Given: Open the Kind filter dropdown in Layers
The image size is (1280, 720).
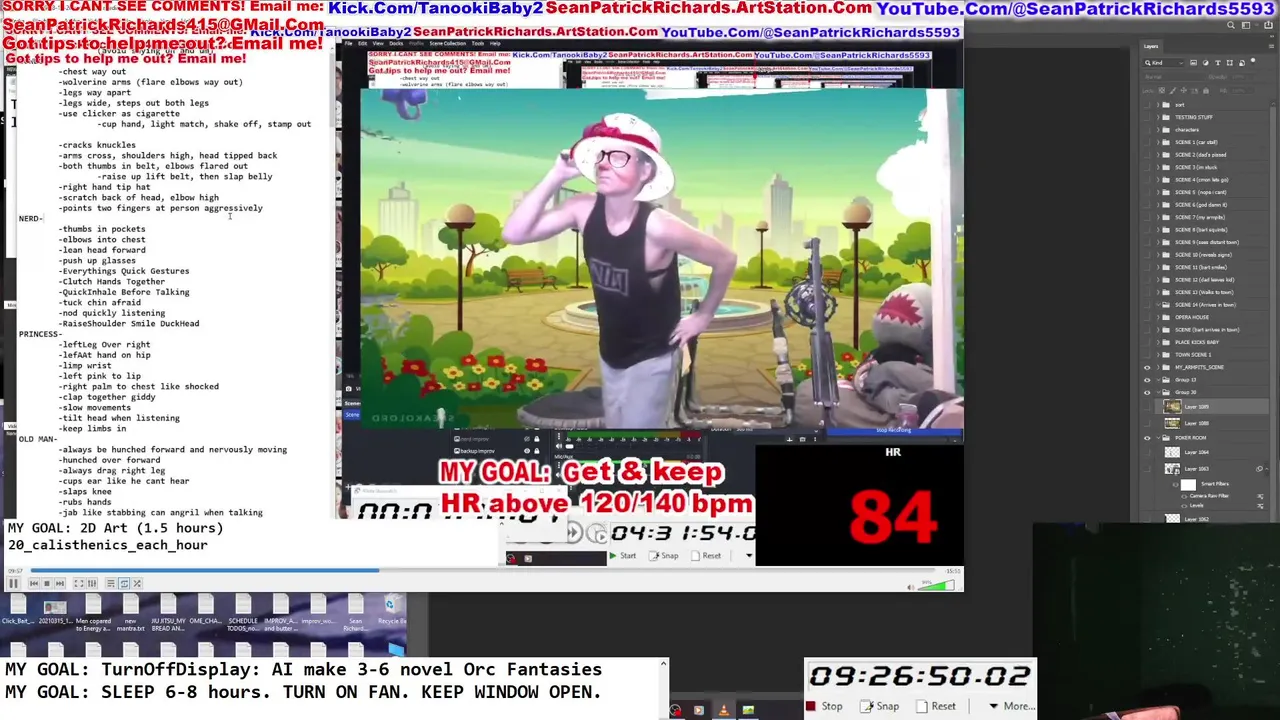Looking at the screenshot, I should 1163,63.
